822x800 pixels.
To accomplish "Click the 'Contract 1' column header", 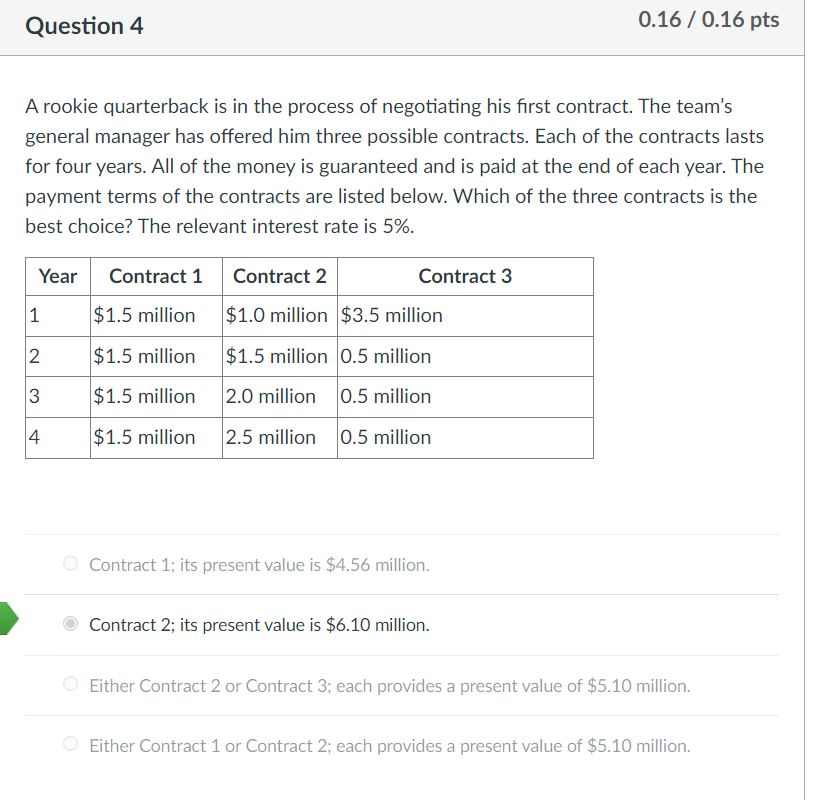I will click(155, 276).
